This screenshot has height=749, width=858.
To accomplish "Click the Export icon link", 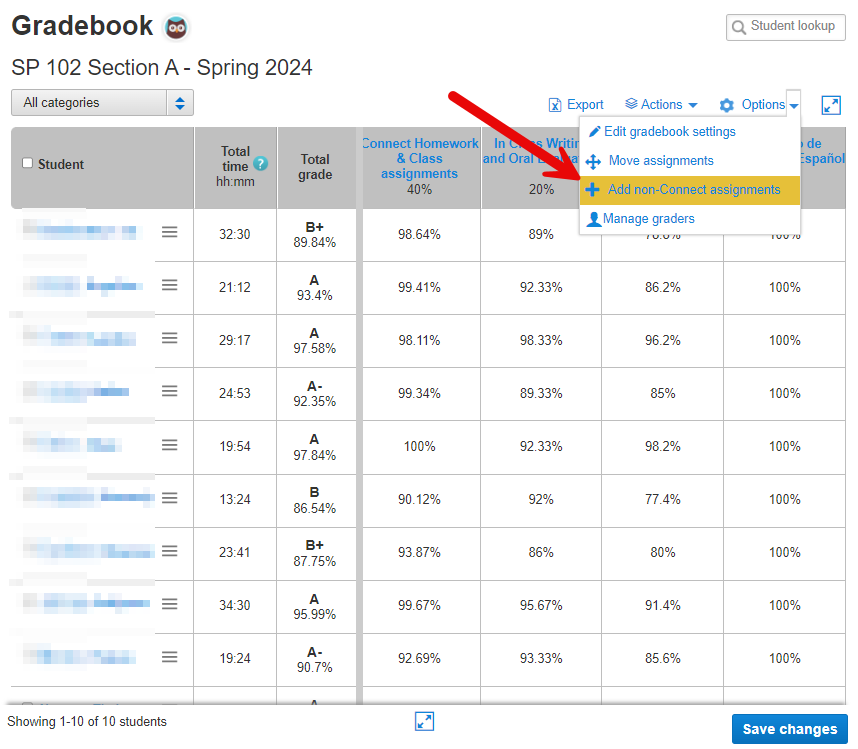I will tap(576, 105).
